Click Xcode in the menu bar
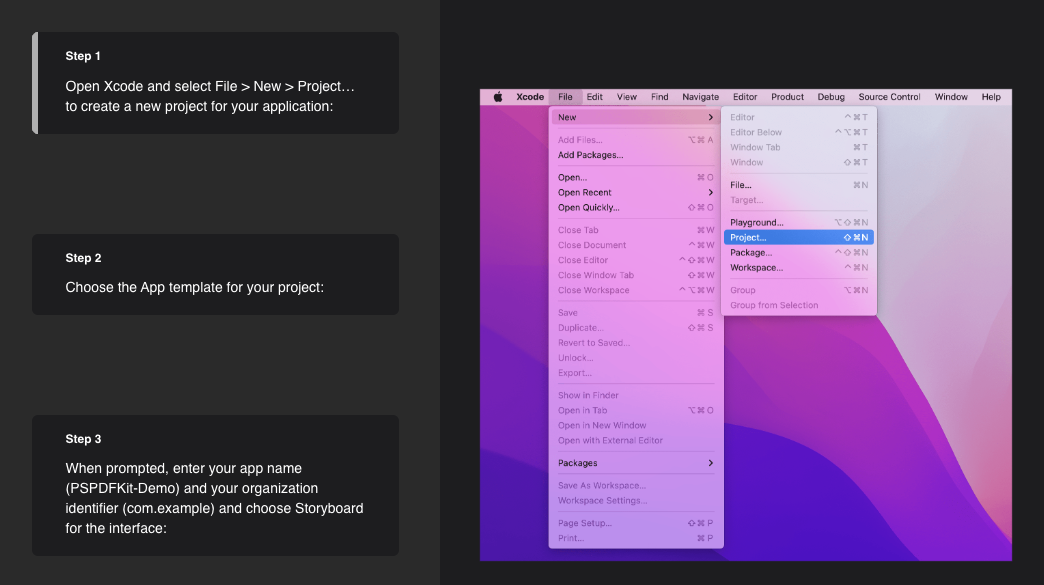Screen dimensions: 1044x585 point(530,97)
